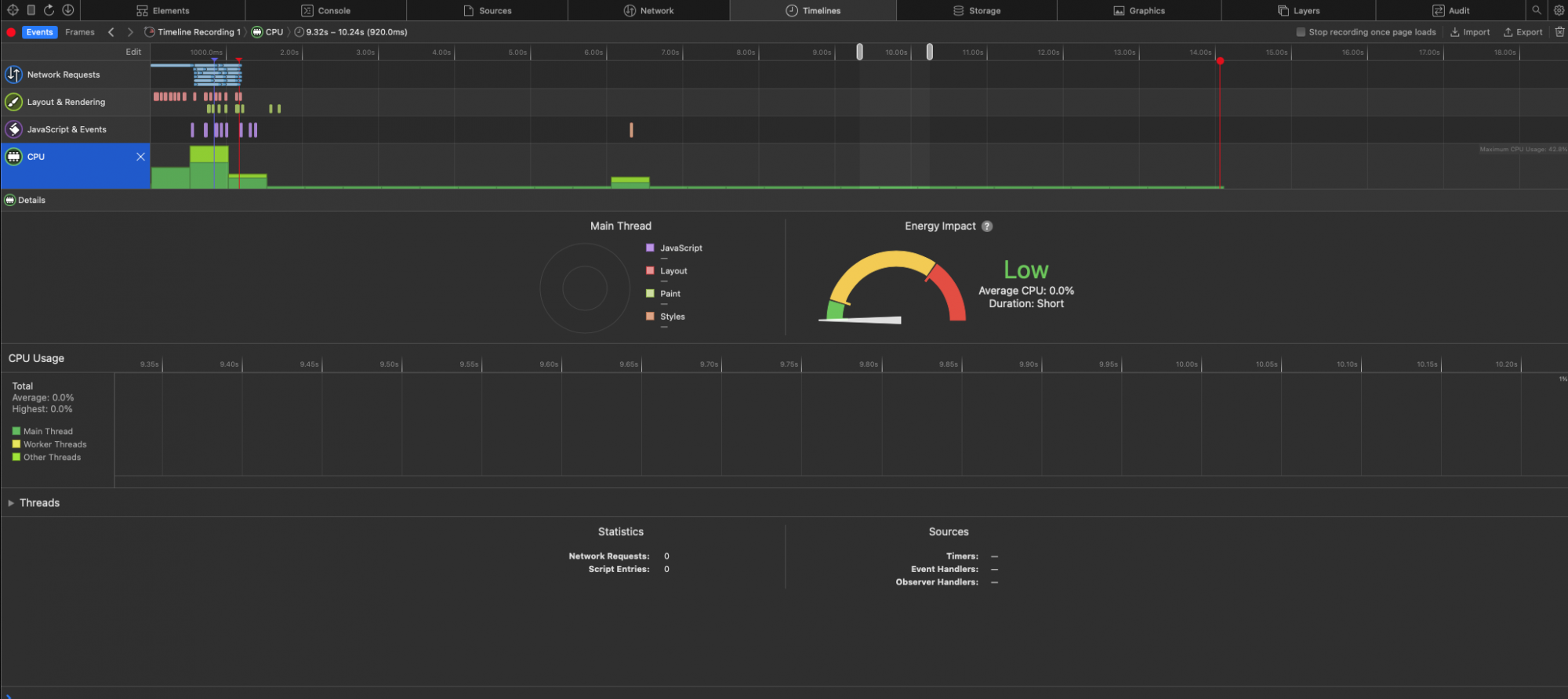Click the red current-time marker at 14.00s
The image size is (1568, 699).
click(x=1220, y=60)
